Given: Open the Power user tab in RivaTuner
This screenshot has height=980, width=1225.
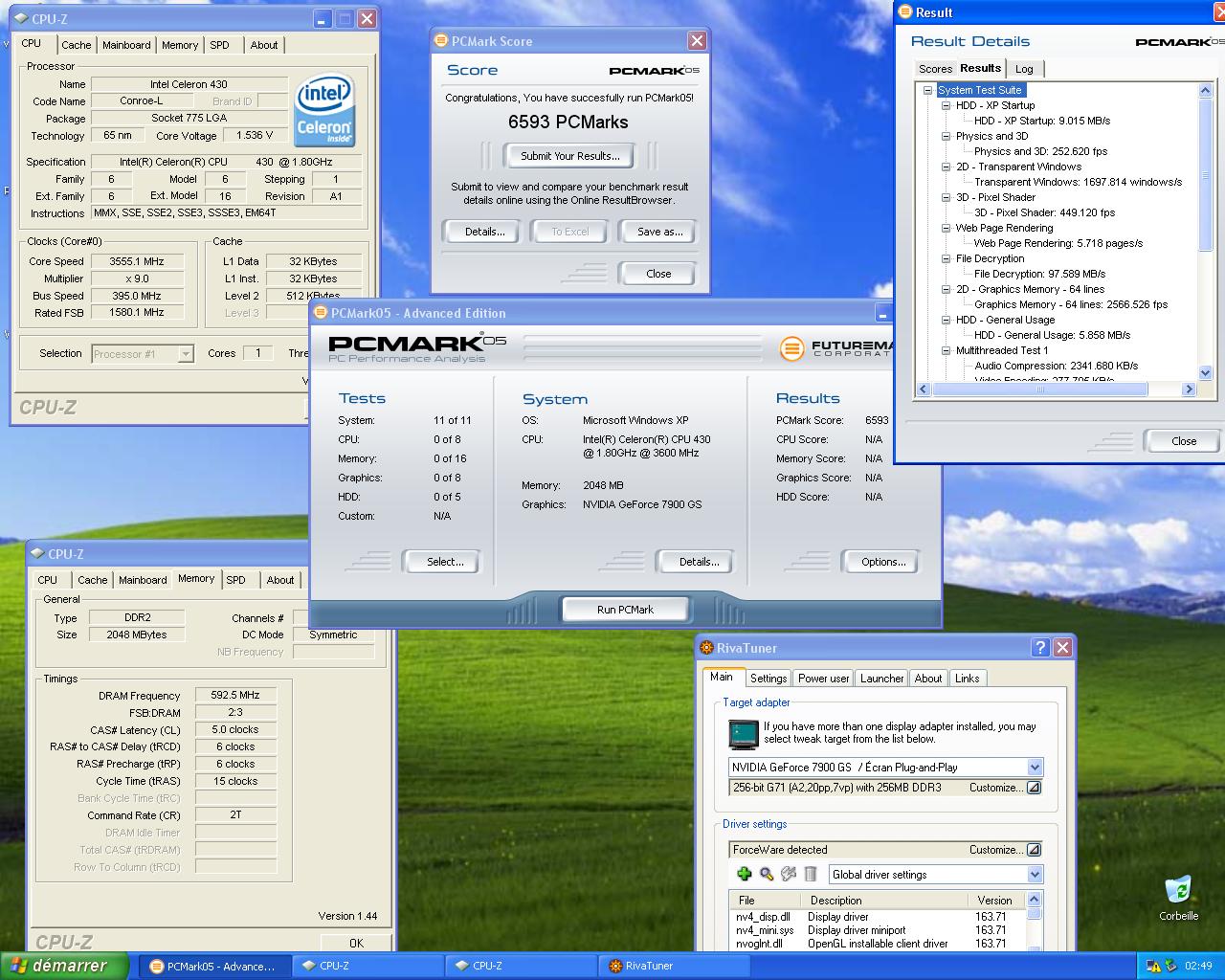Looking at the screenshot, I should click(x=823, y=679).
